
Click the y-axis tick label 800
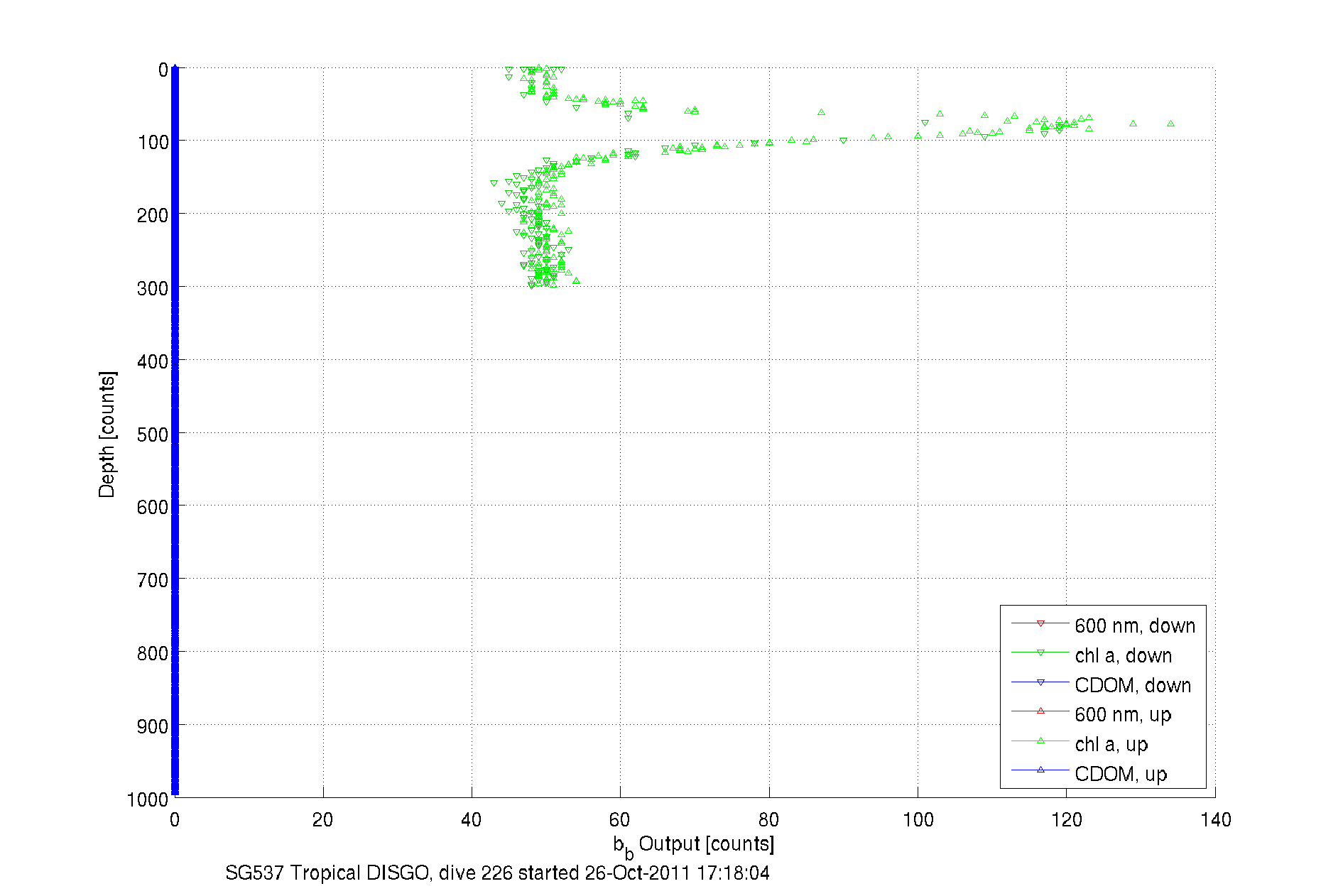(x=153, y=653)
